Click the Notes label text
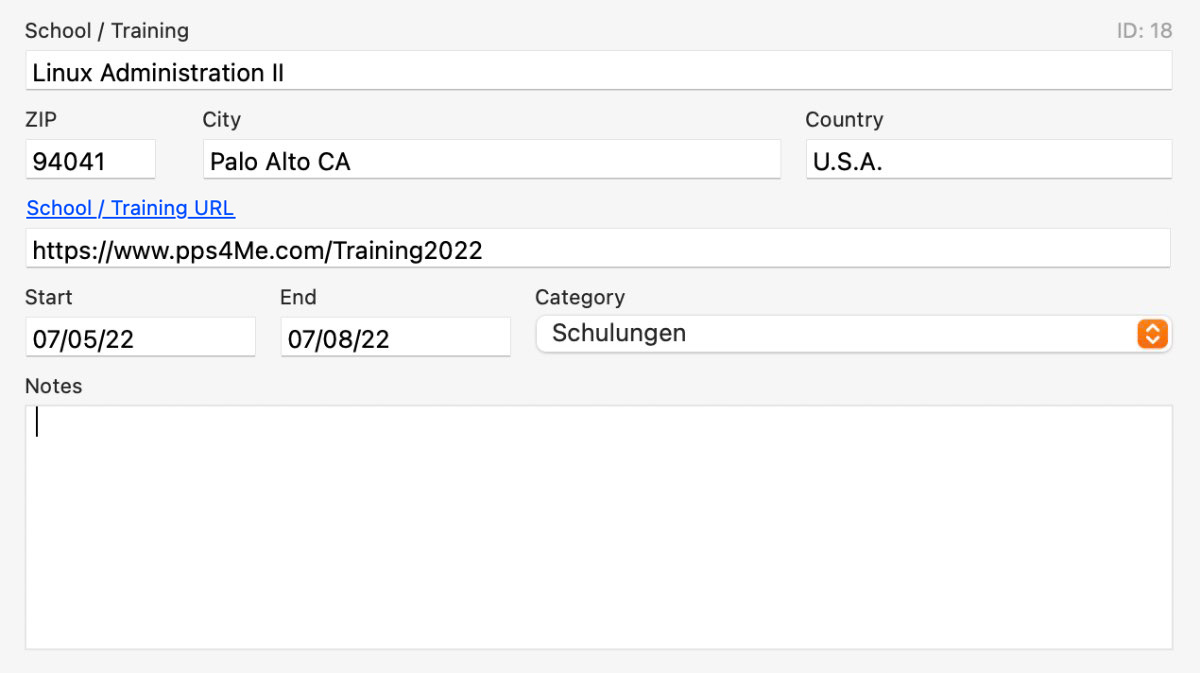 [x=54, y=386]
